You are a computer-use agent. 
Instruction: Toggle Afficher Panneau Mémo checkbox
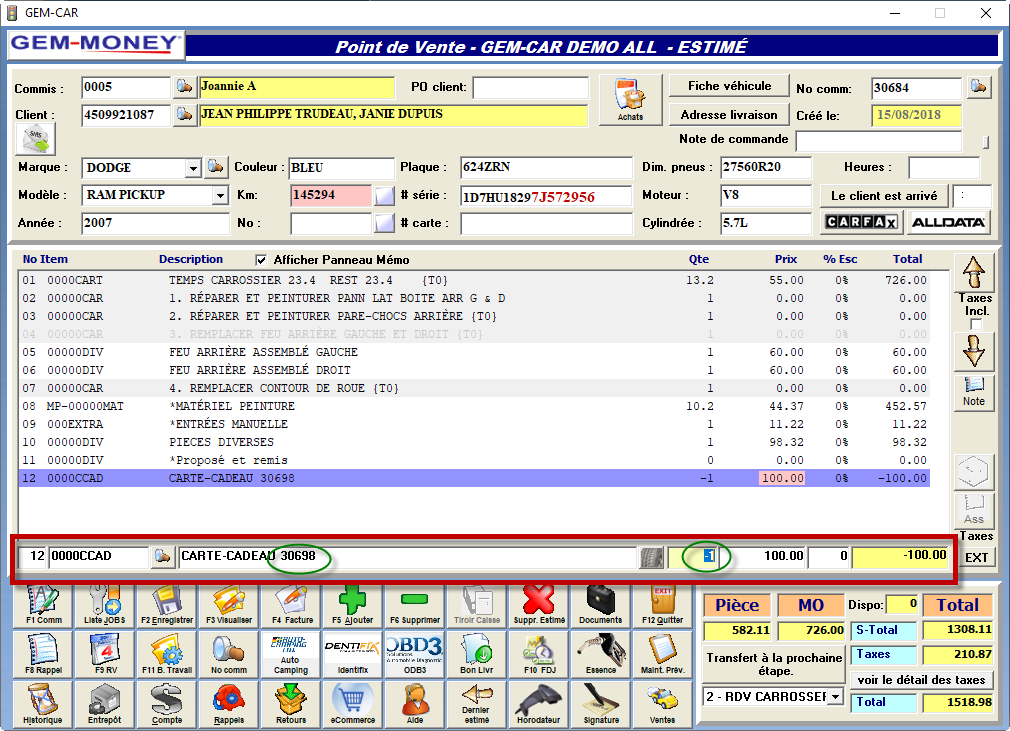click(x=261, y=260)
